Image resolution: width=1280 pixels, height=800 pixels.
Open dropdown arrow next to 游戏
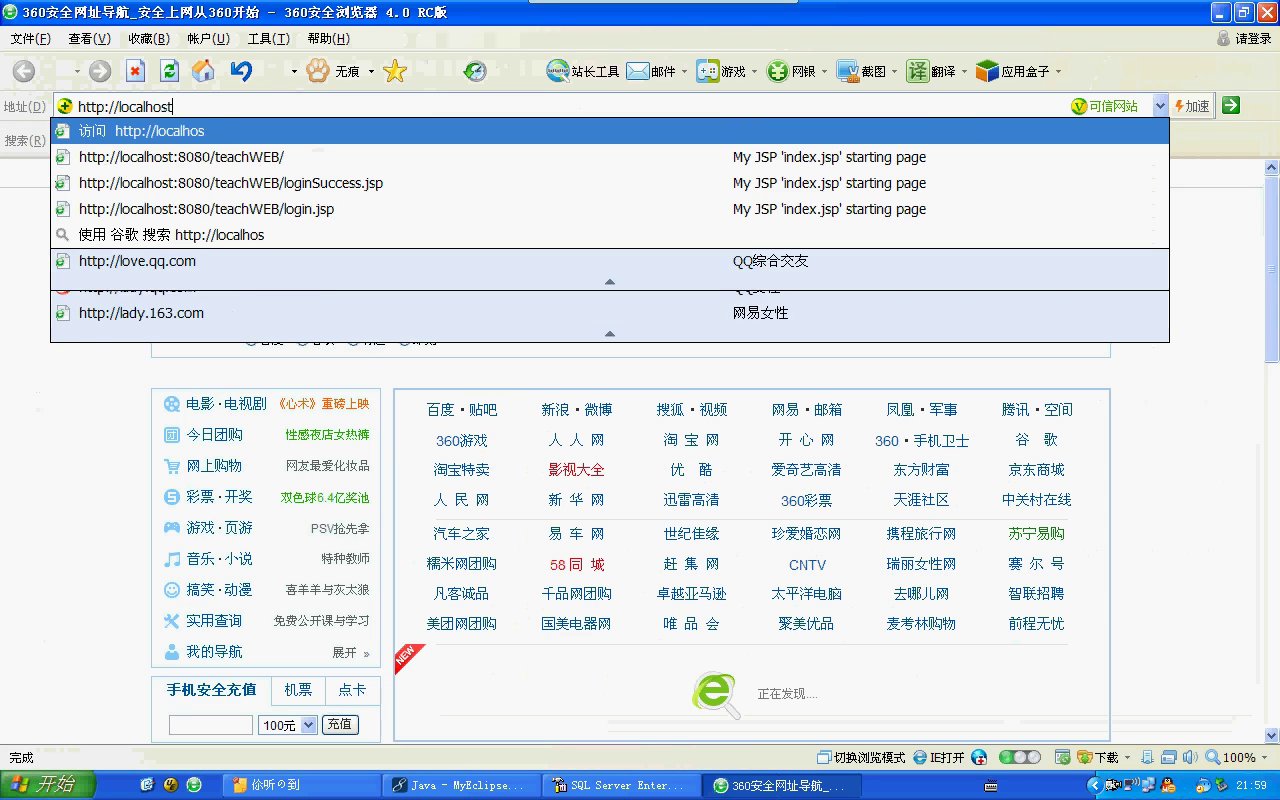click(754, 72)
